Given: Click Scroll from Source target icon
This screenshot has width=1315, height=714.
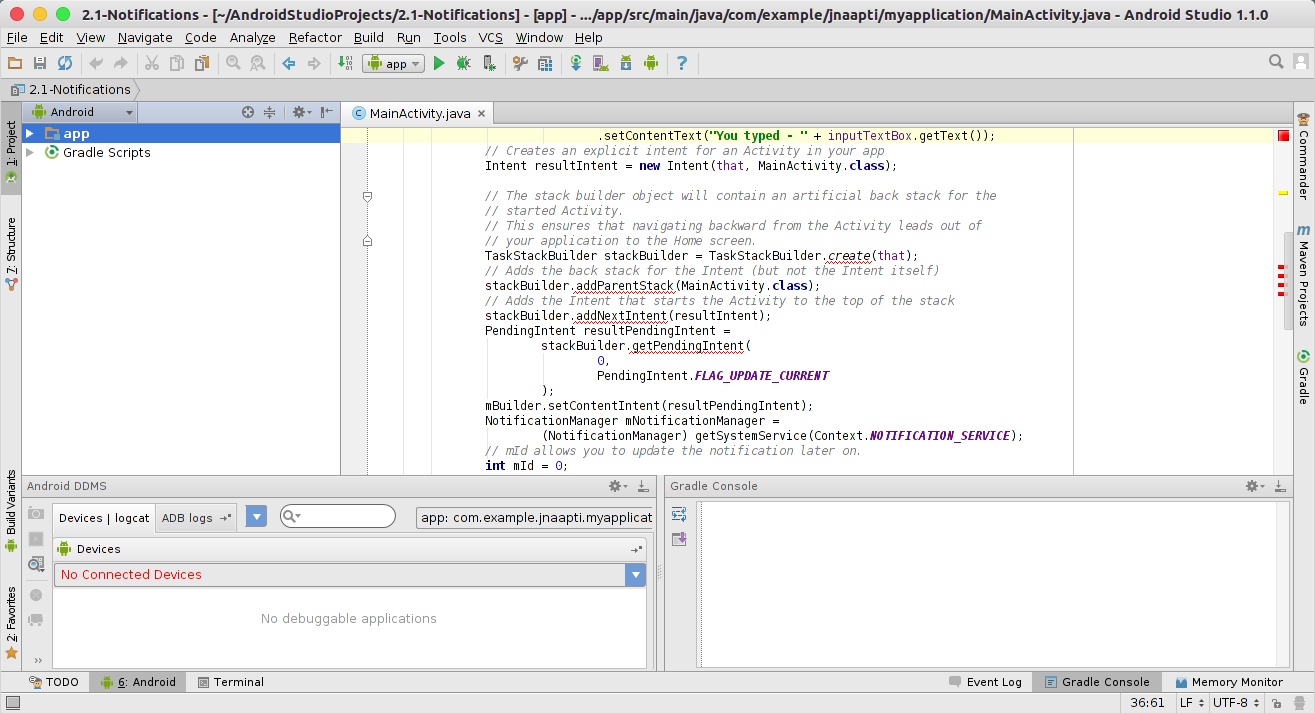Looking at the screenshot, I should point(248,112).
